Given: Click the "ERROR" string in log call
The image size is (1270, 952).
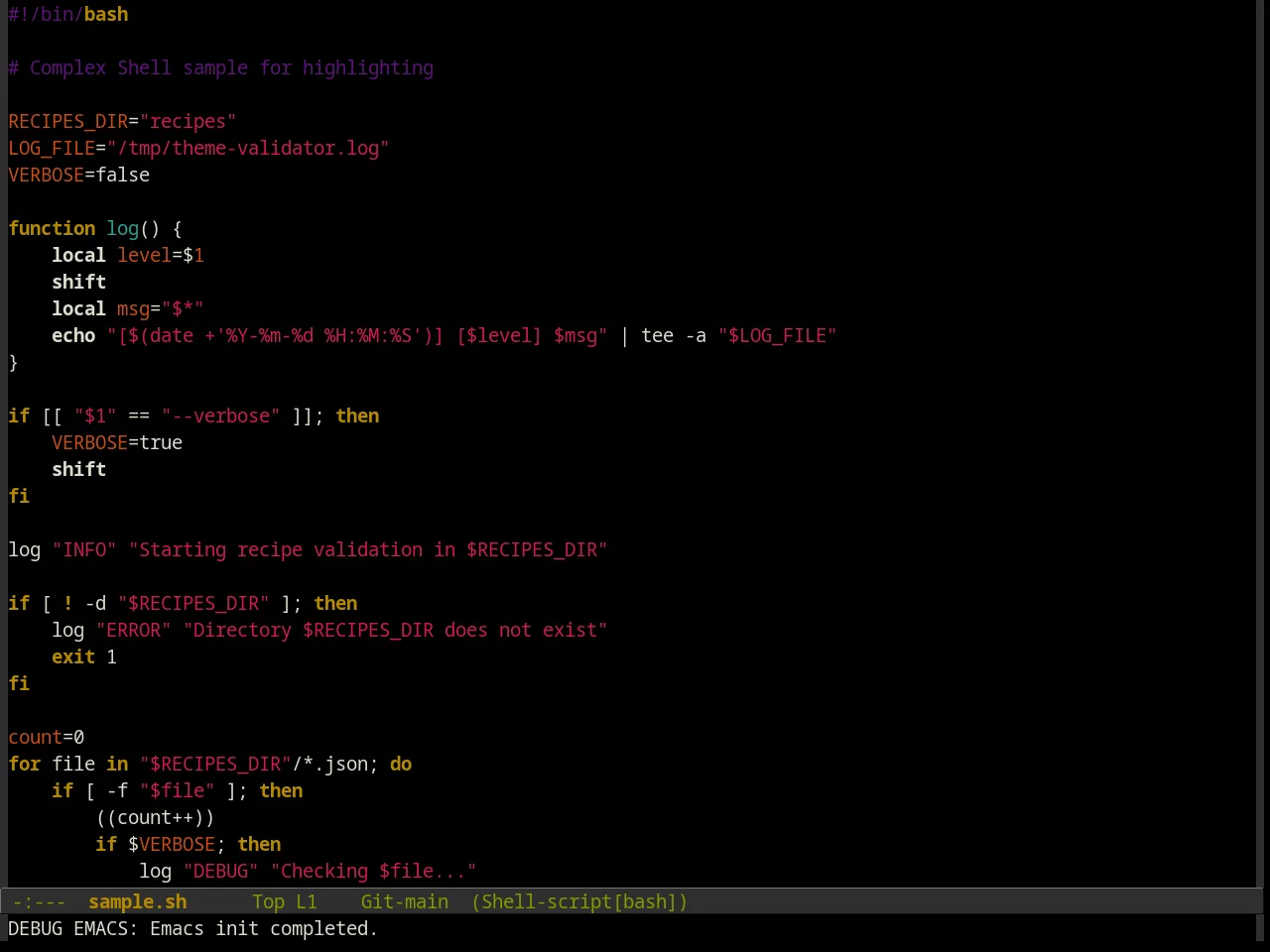Looking at the screenshot, I should [x=133, y=630].
